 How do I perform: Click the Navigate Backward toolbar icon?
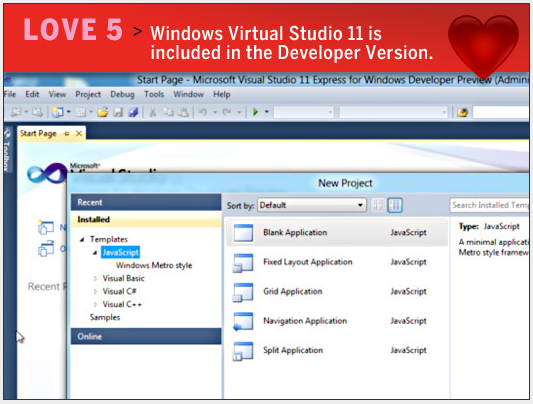pyautogui.click(x=16, y=112)
